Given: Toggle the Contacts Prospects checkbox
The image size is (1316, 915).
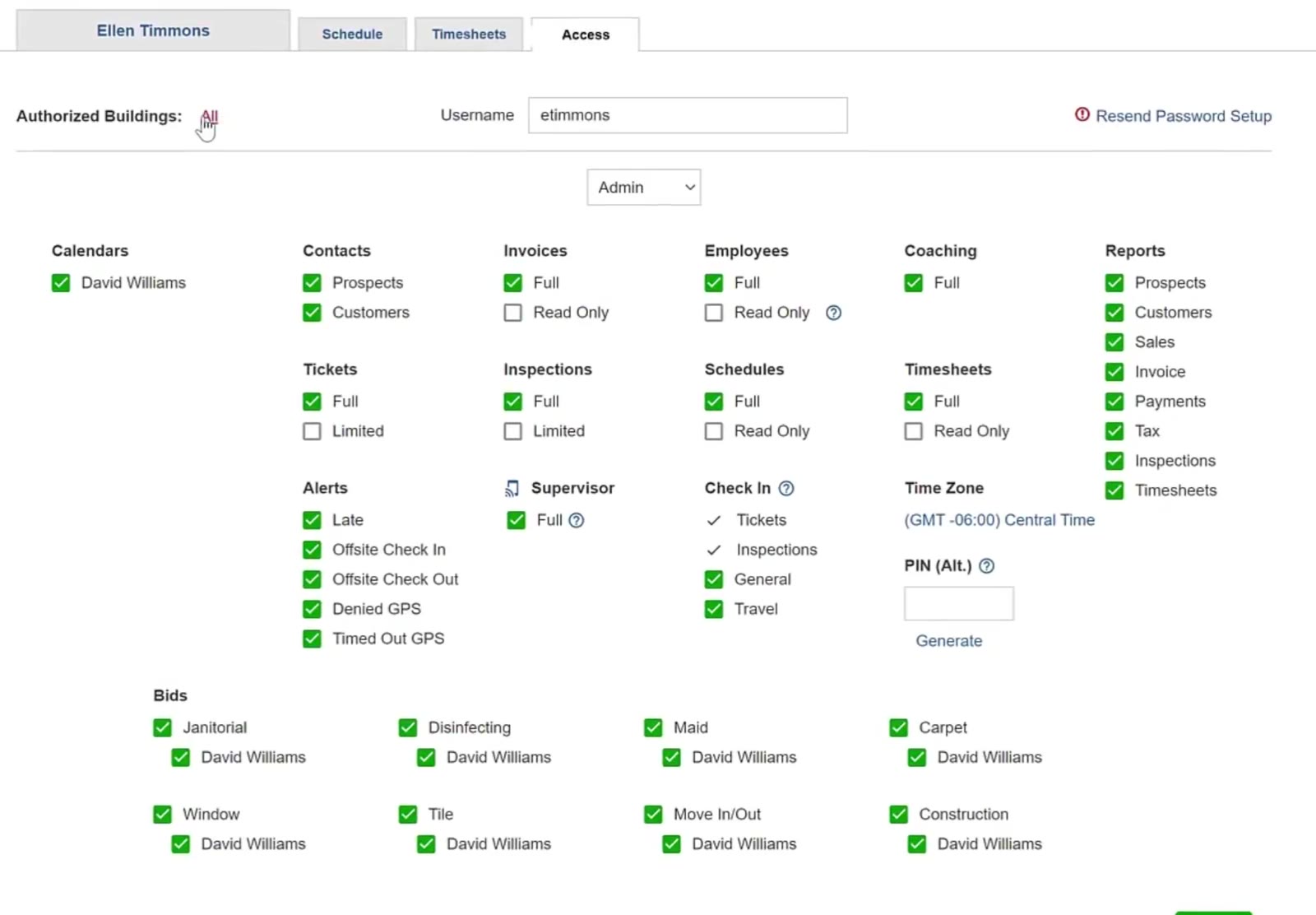Looking at the screenshot, I should coord(312,283).
